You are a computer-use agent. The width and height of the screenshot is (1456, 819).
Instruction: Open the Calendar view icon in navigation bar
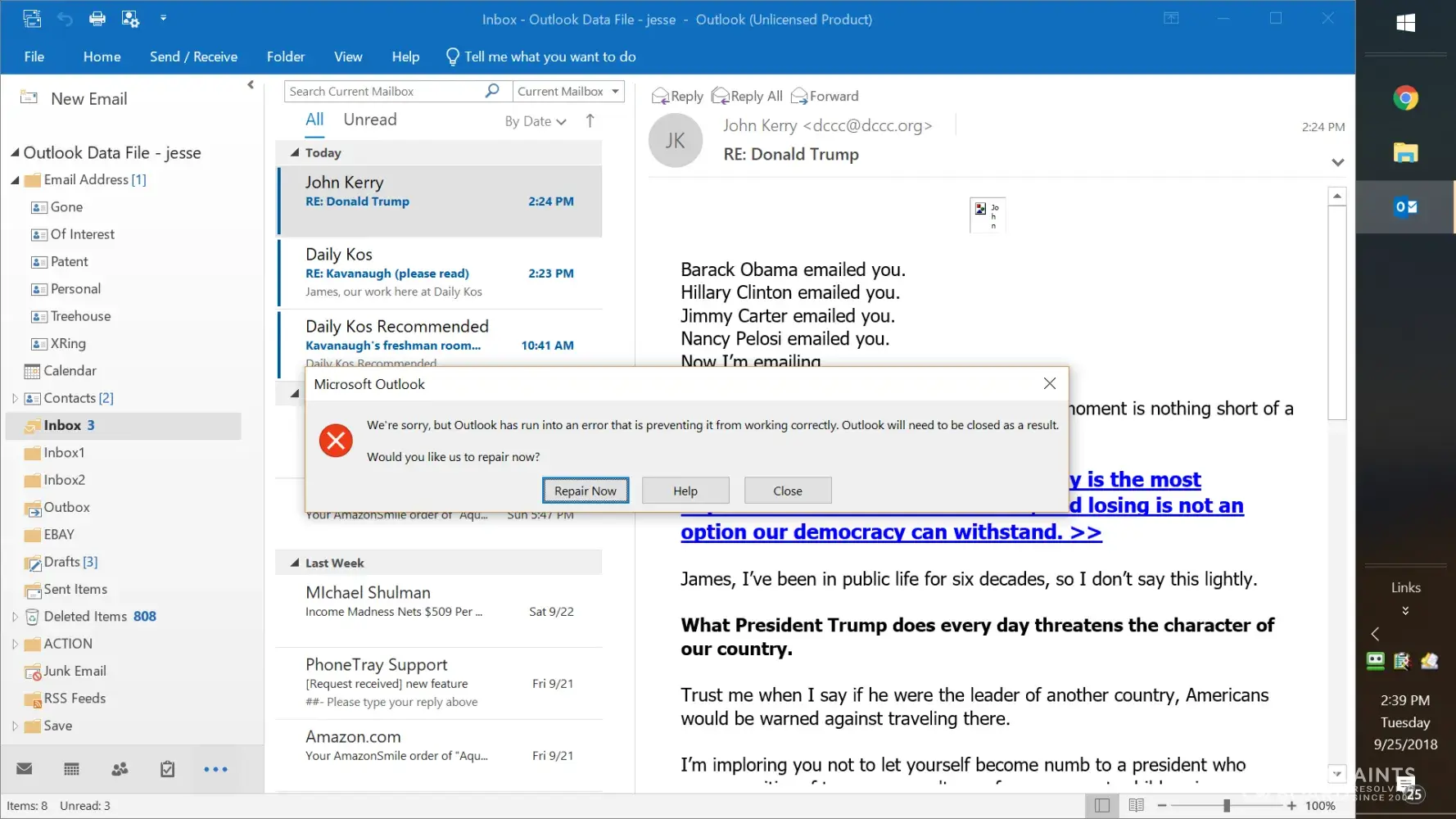(71, 769)
